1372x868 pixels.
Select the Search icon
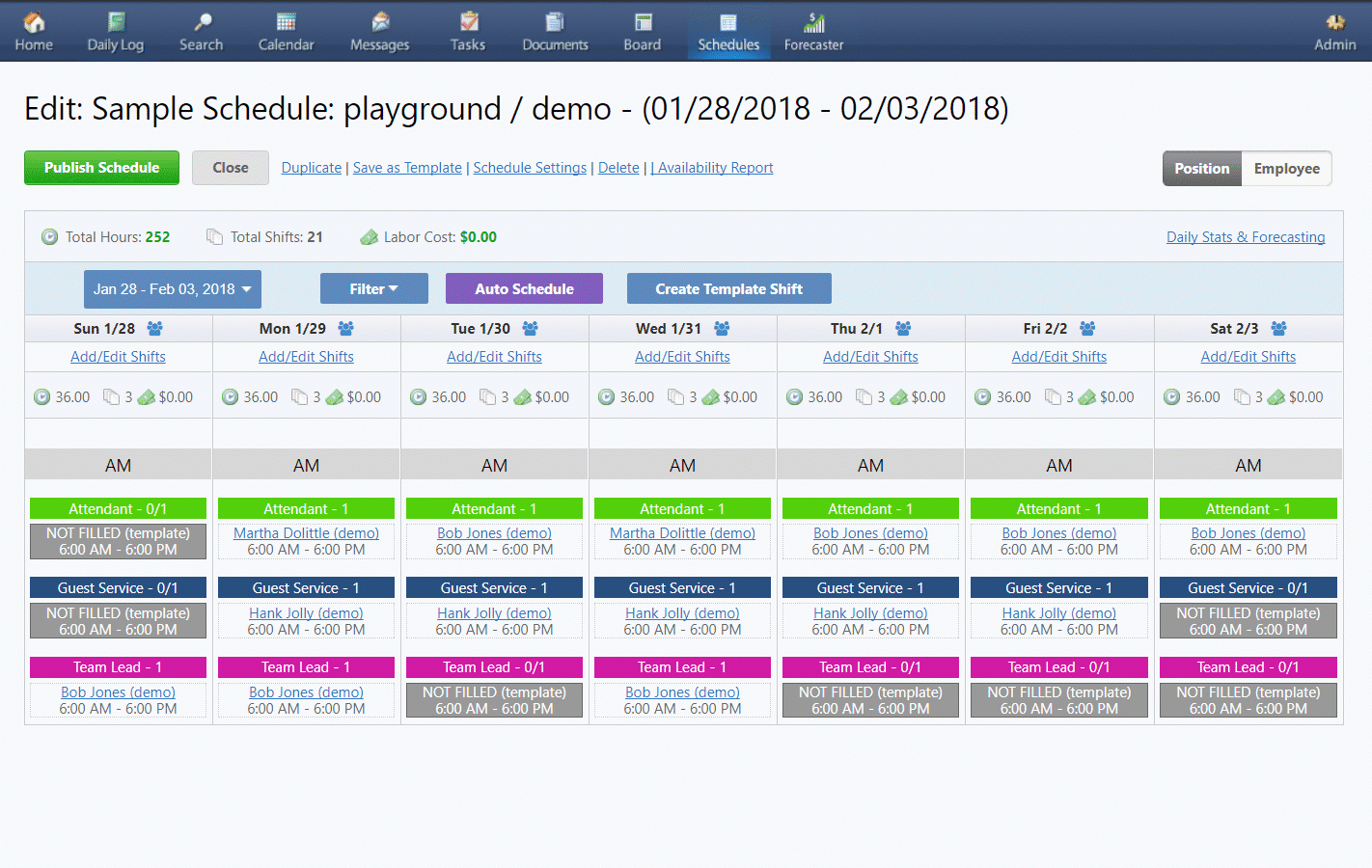click(x=201, y=31)
